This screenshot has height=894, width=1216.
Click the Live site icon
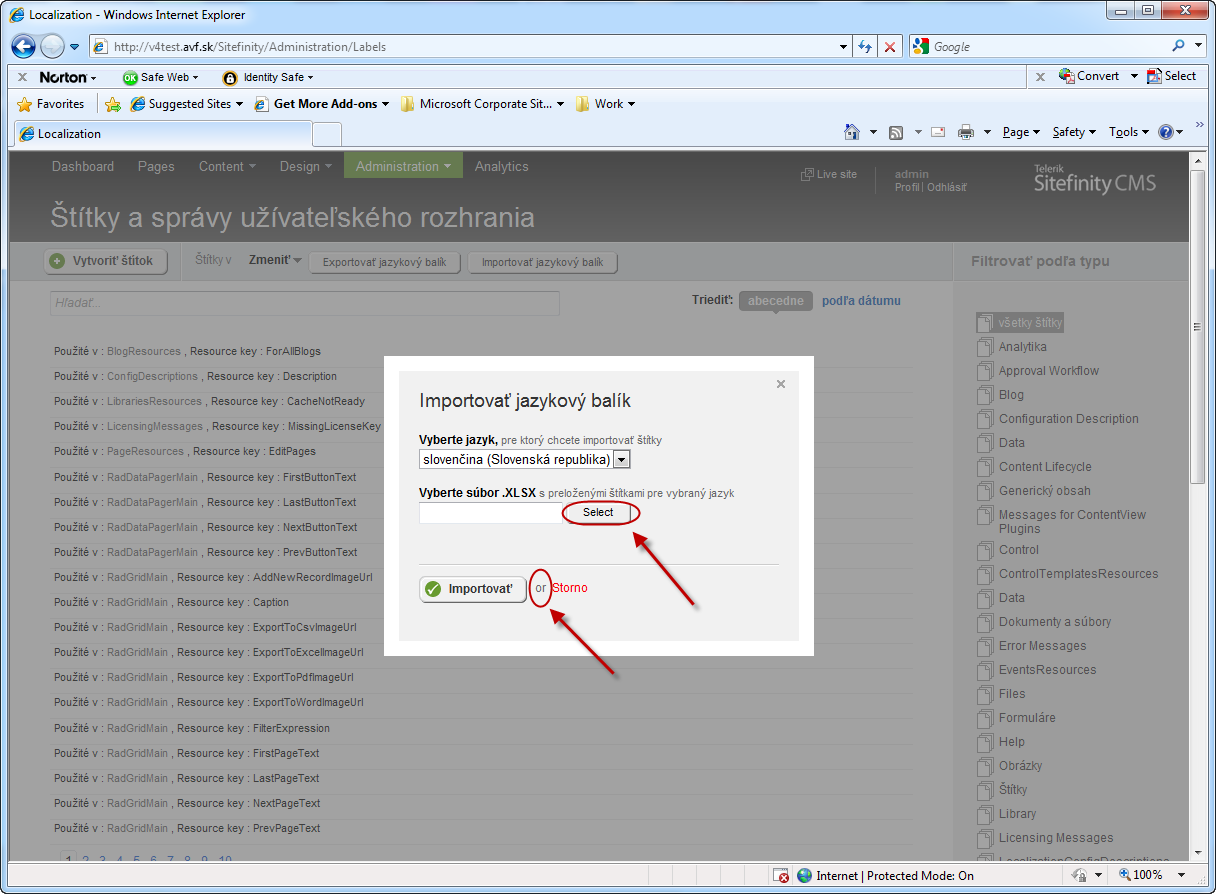(x=807, y=175)
